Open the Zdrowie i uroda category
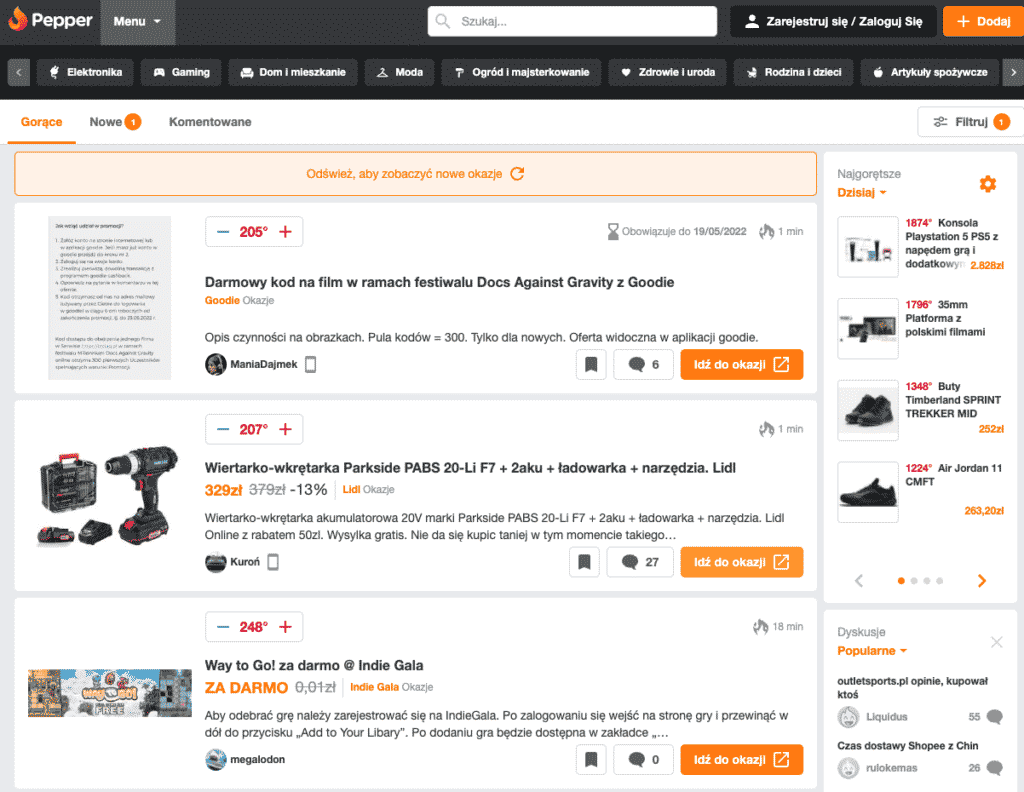This screenshot has width=1024, height=792. (x=667, y=72)
